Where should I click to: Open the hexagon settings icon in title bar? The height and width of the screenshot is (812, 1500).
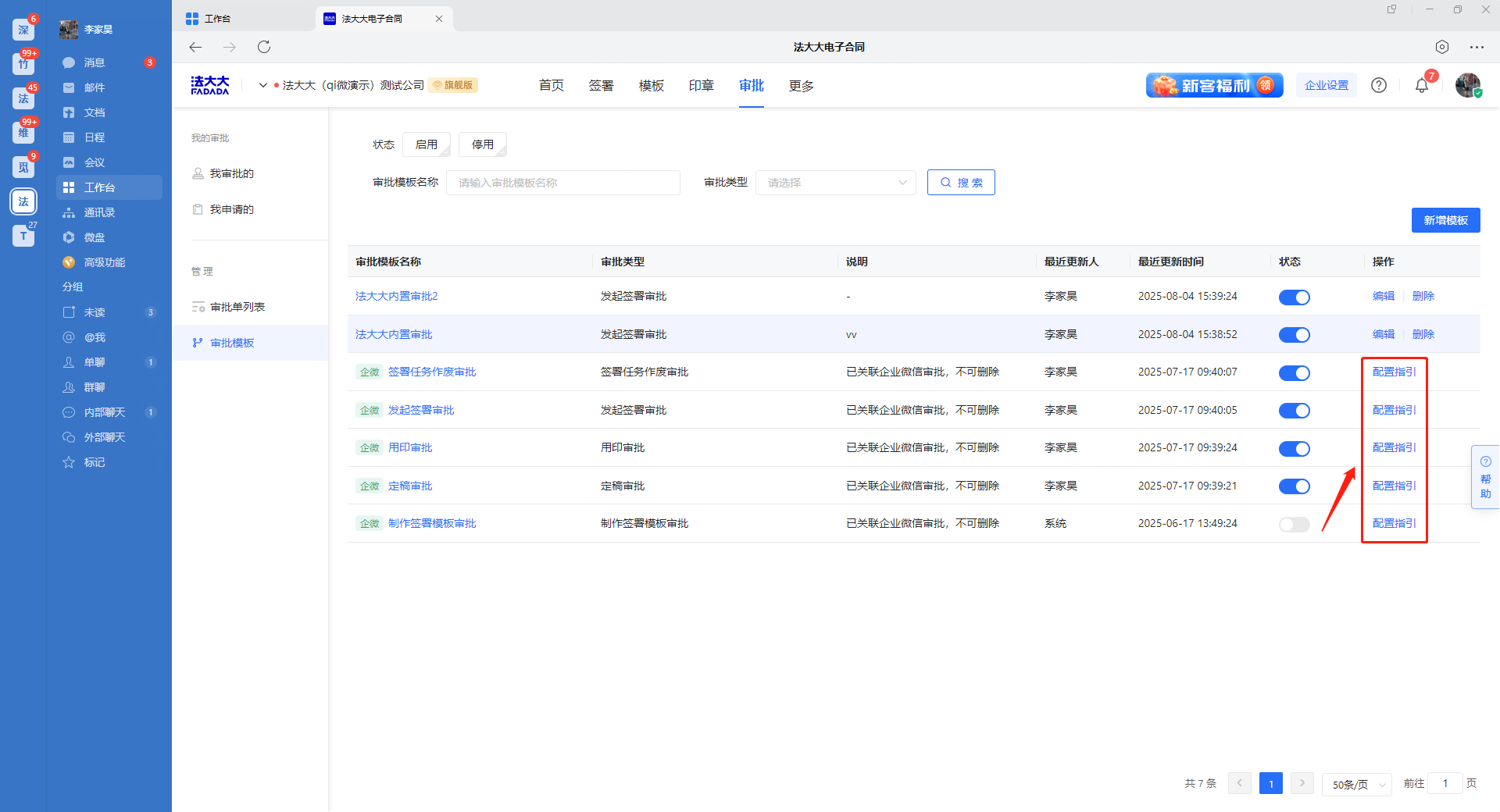click(1442, 47)
